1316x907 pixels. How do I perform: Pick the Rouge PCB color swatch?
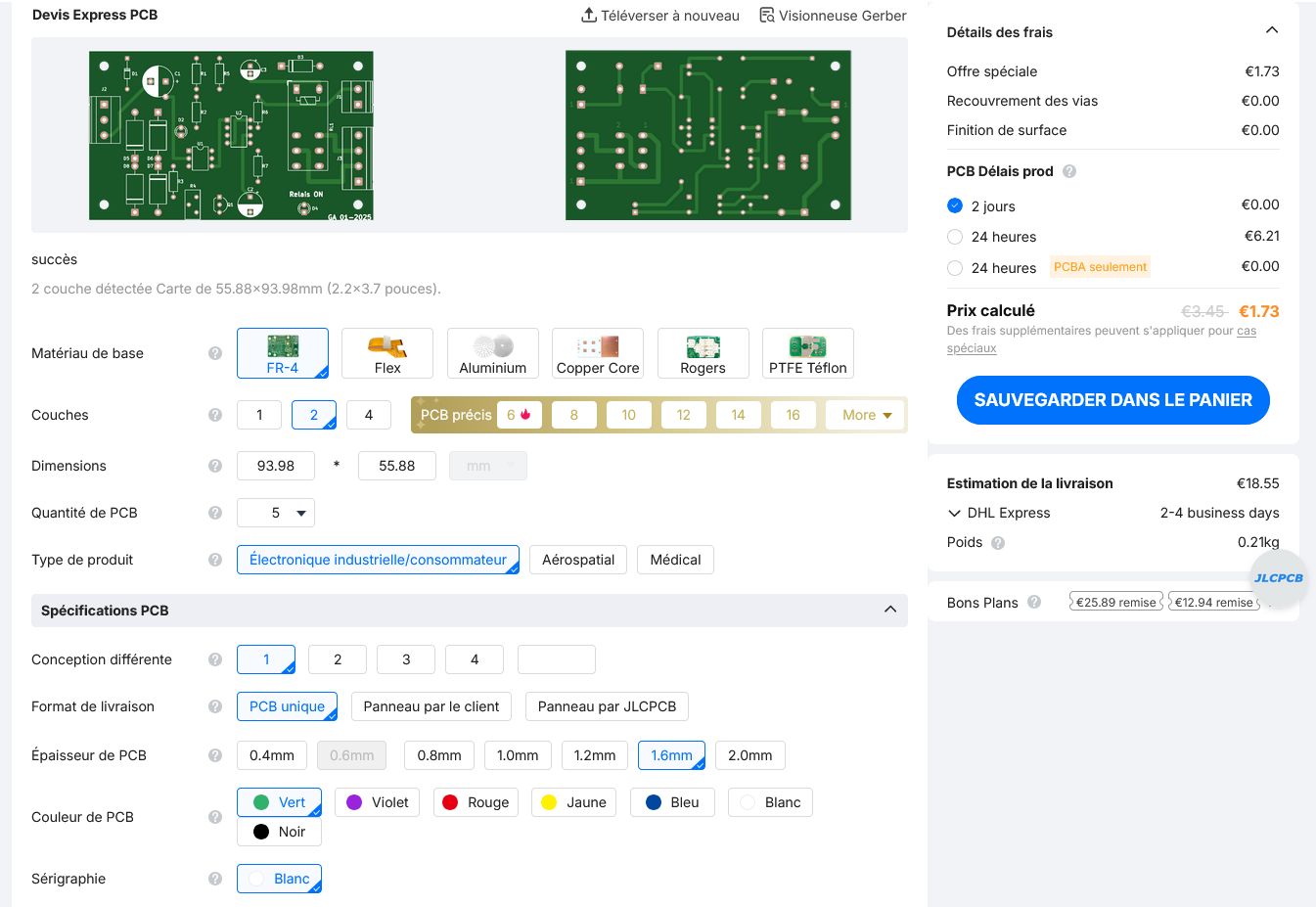pyautogui.click(x=476, y=802)
